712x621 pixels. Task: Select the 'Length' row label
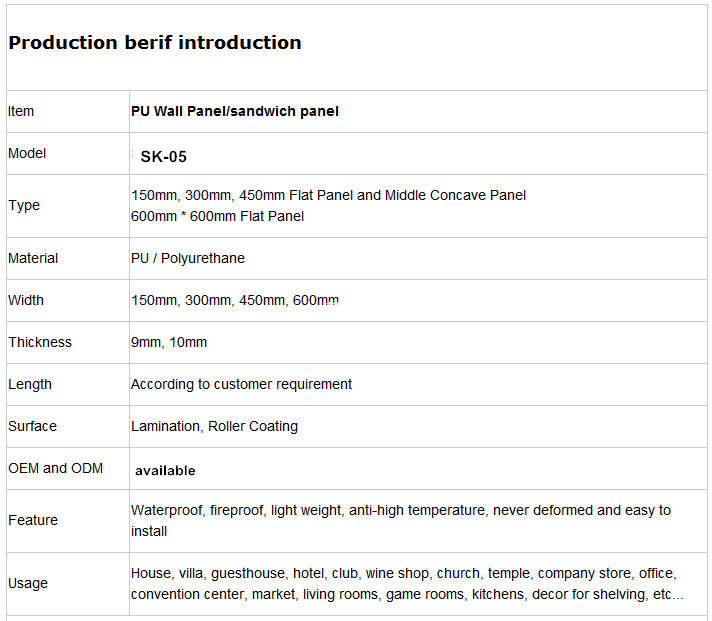coord(30,384)
